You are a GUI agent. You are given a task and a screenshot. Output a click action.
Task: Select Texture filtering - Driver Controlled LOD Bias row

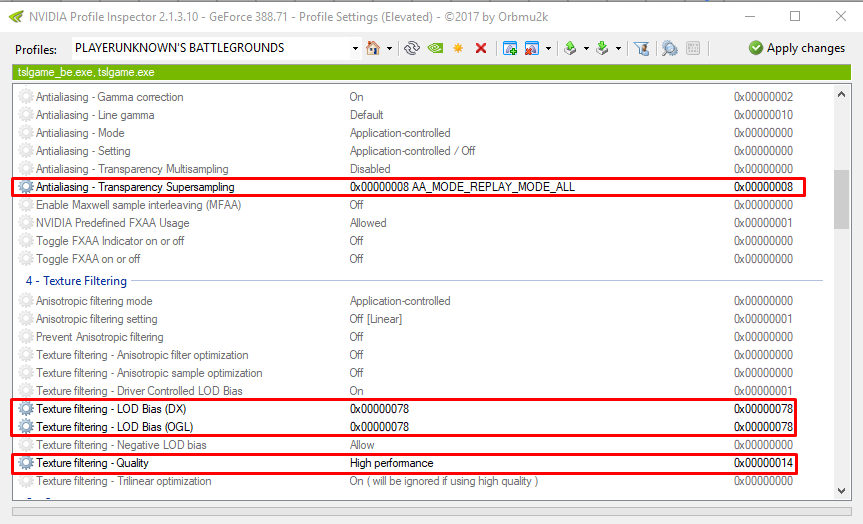point(139,391)
